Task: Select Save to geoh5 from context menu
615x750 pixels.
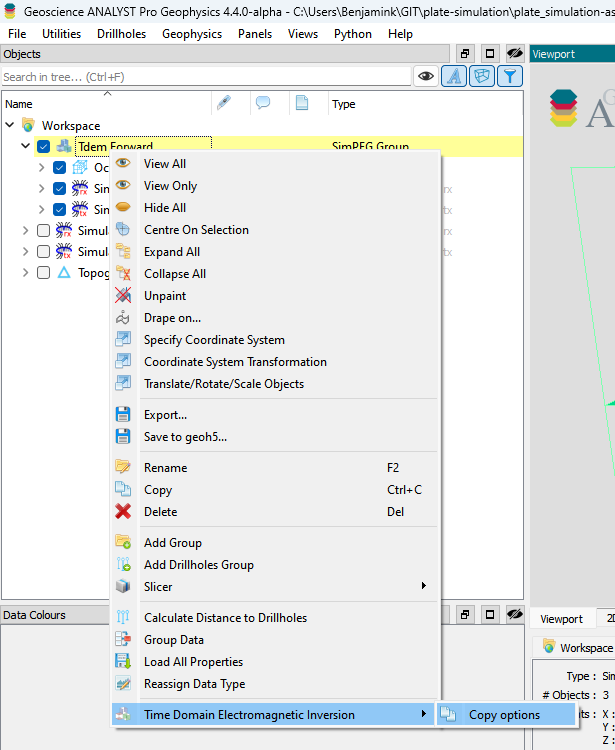Action: click(184, 437)
